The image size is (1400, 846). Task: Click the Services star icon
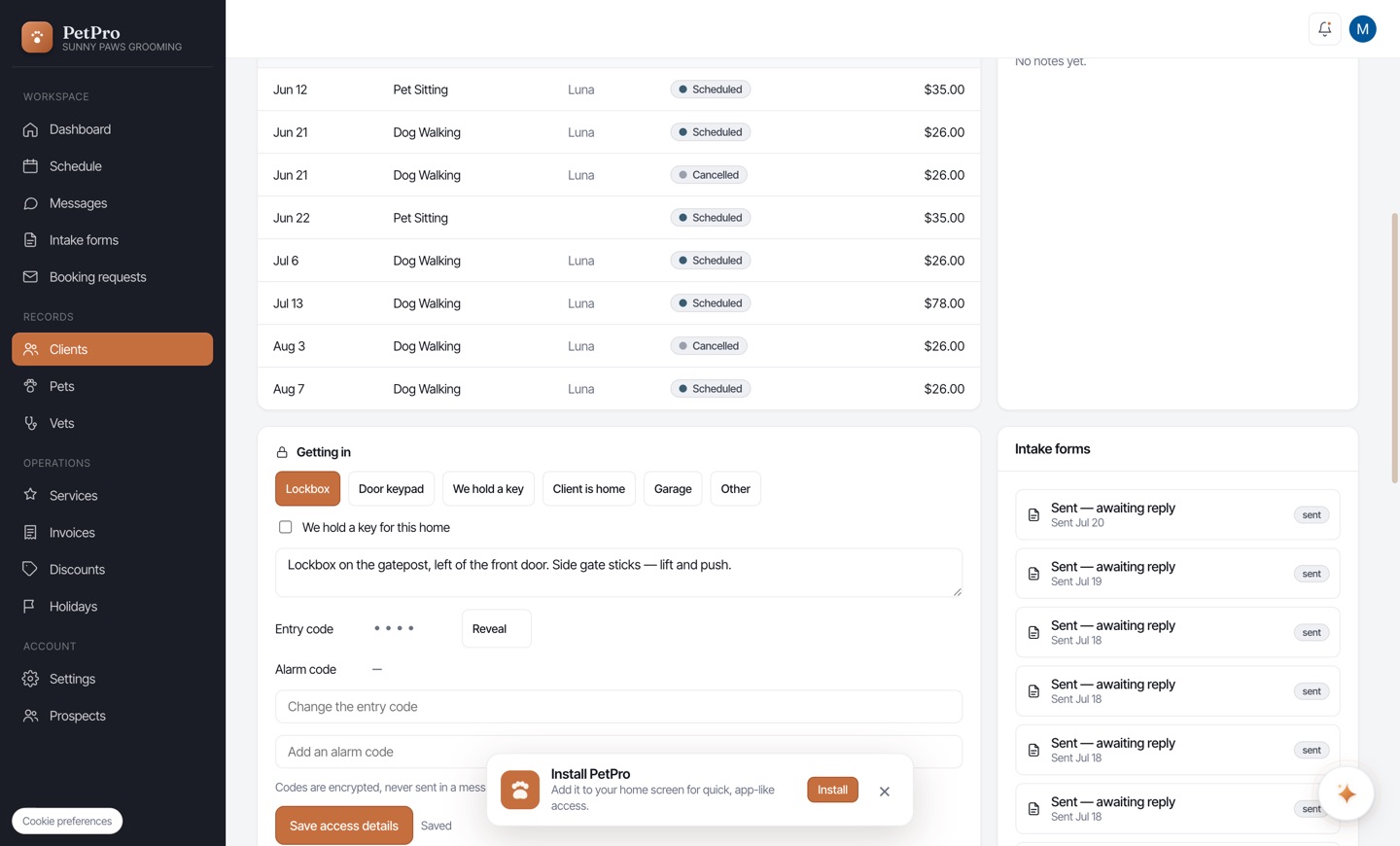[30, 495]
